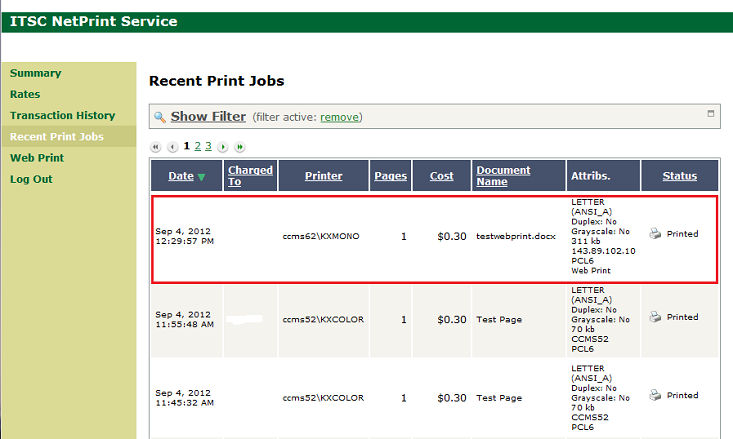Image resolution: width=733 pixels, height=439 pixels.
Task: Go to Summary in the sidebar
Action: (x=36, y=73)
